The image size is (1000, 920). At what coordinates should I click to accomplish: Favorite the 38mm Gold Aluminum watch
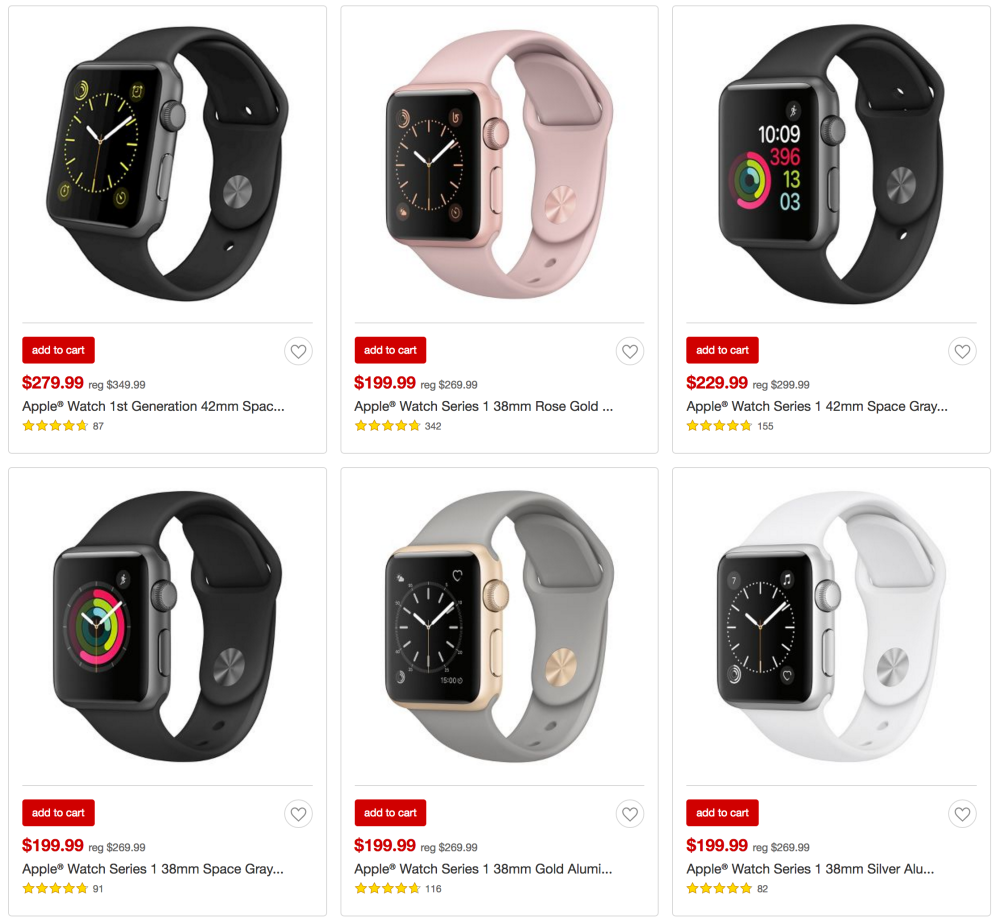click(x=629, y=814)
